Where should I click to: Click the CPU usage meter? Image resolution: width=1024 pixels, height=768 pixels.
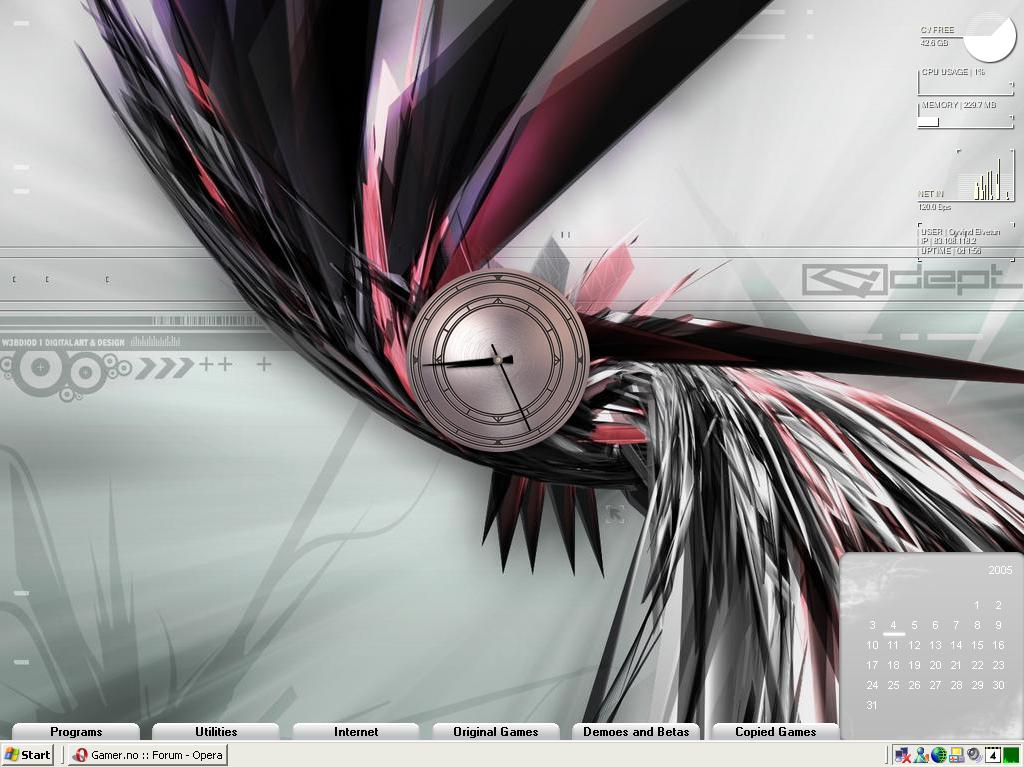coord(966,83)
